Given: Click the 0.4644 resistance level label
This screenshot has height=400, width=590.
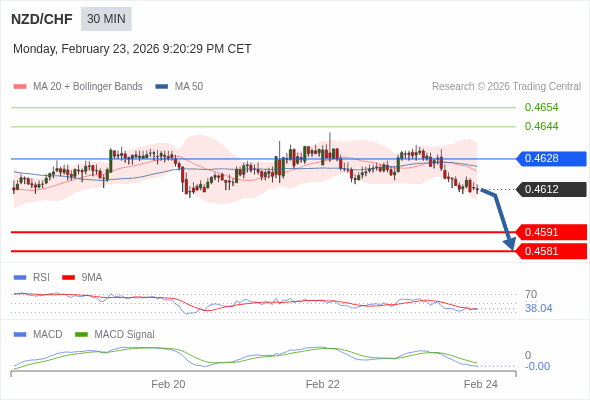Looking at the screenshot, I should (541, 126).
